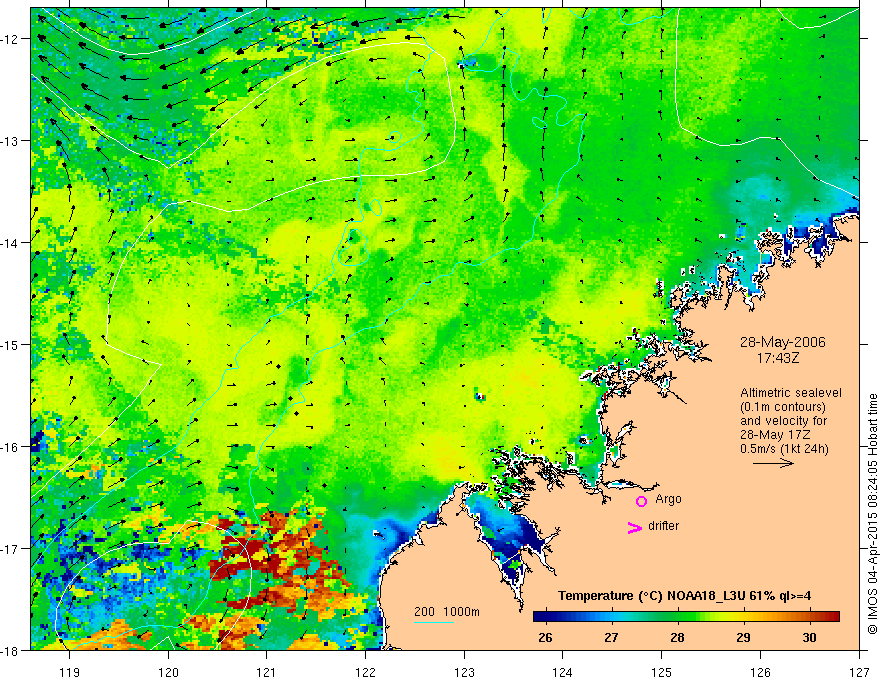Viewport: 880px width, 680px height.
Task: Click the 'Argo' legend label
Action: coord(668,499)
